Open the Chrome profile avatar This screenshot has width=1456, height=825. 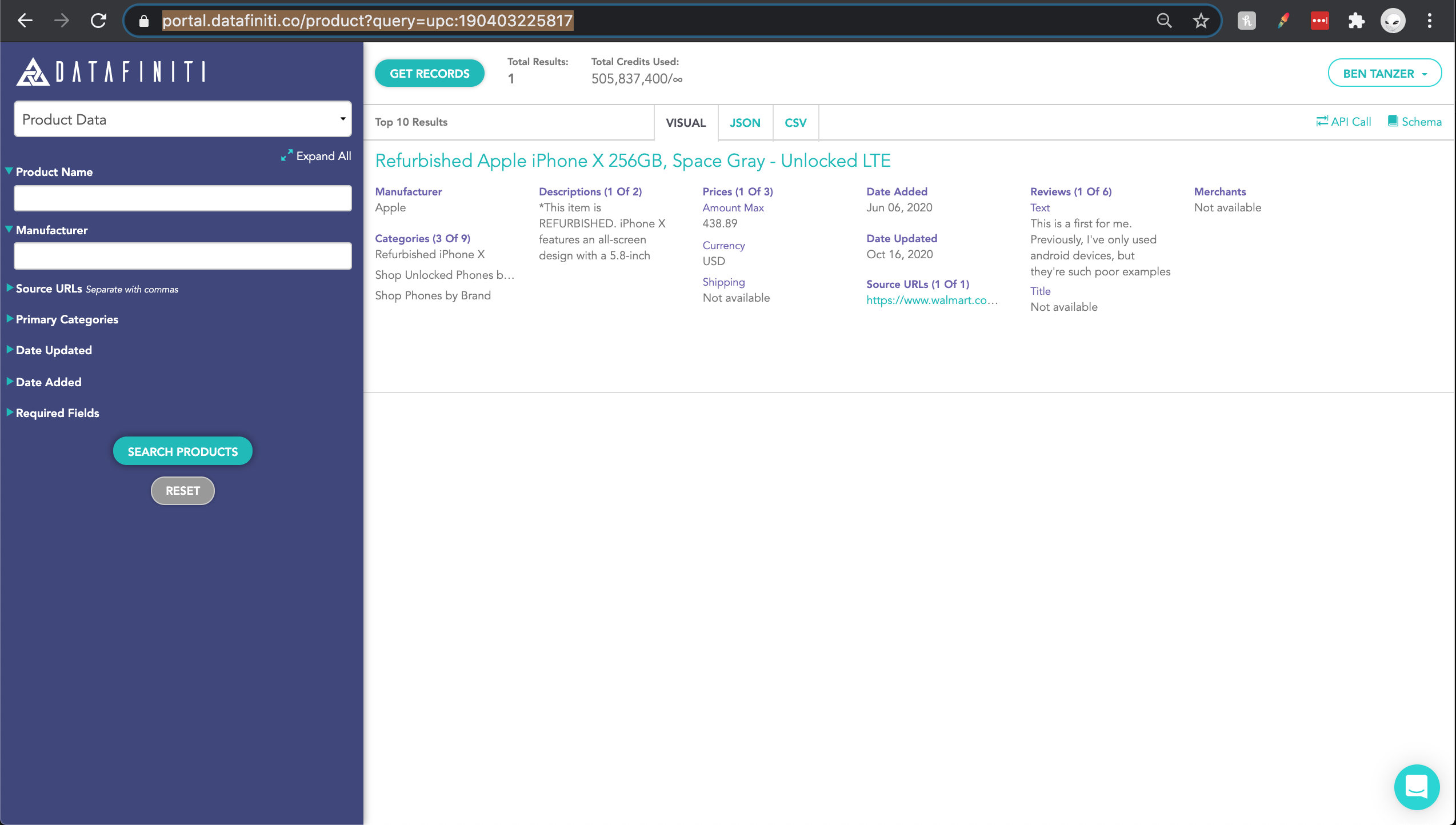pyautogui.click(x=1393, y=21)
